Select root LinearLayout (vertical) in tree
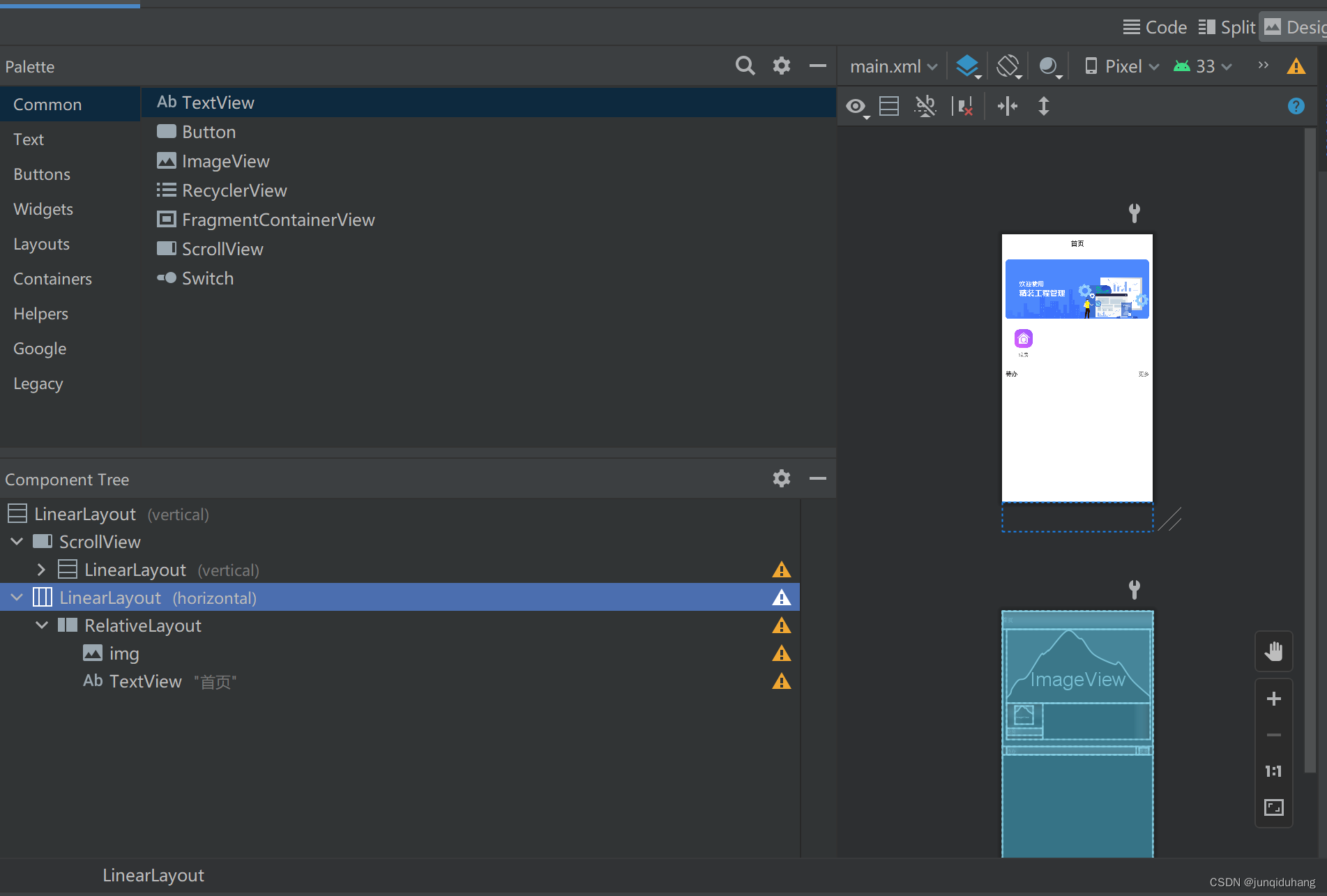 click(400, 514)
